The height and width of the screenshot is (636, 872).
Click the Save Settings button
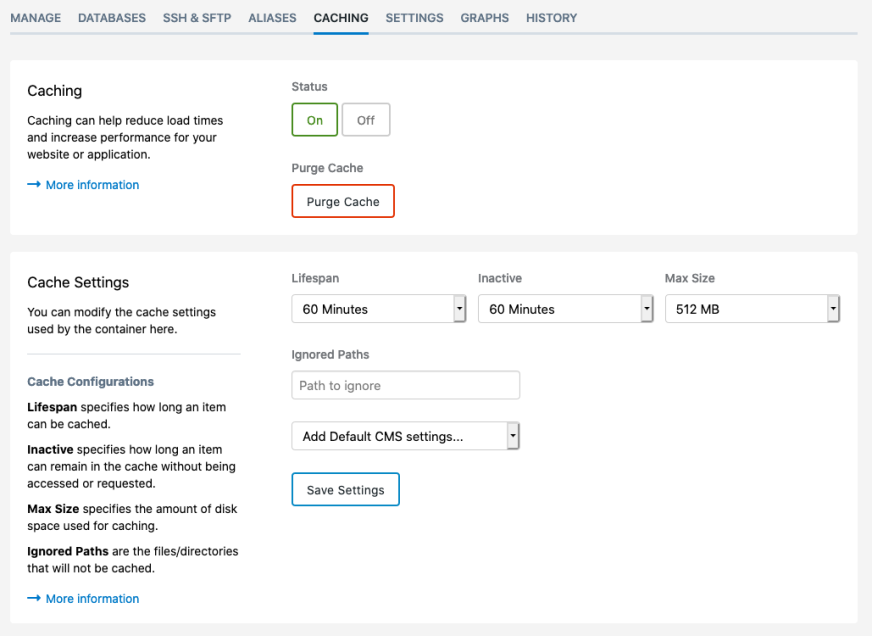click(x=345, y=489)
